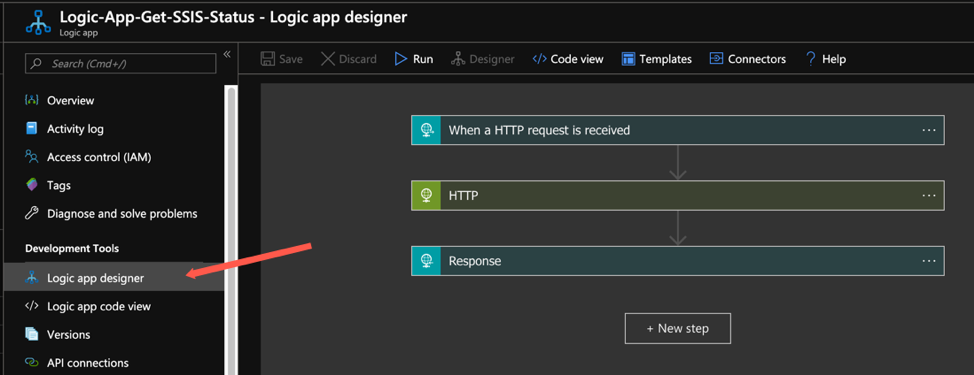Image resolution: width=974 pixels, height=375 pixels.
Task: Click the Help question mark icon
Action: click(x=810, y=59)
